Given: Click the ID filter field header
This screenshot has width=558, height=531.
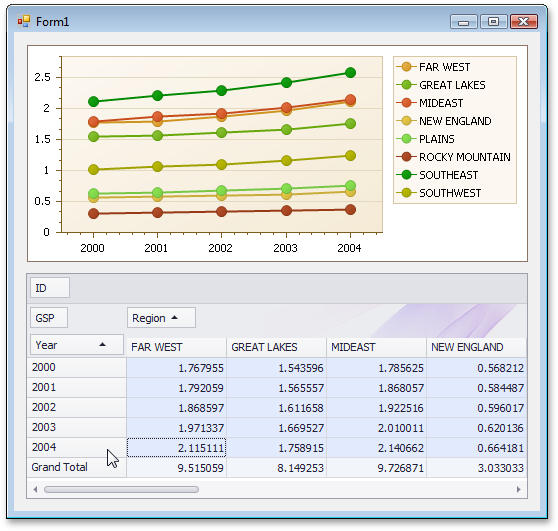Looking at the screenshot, I should click(50, 288).
